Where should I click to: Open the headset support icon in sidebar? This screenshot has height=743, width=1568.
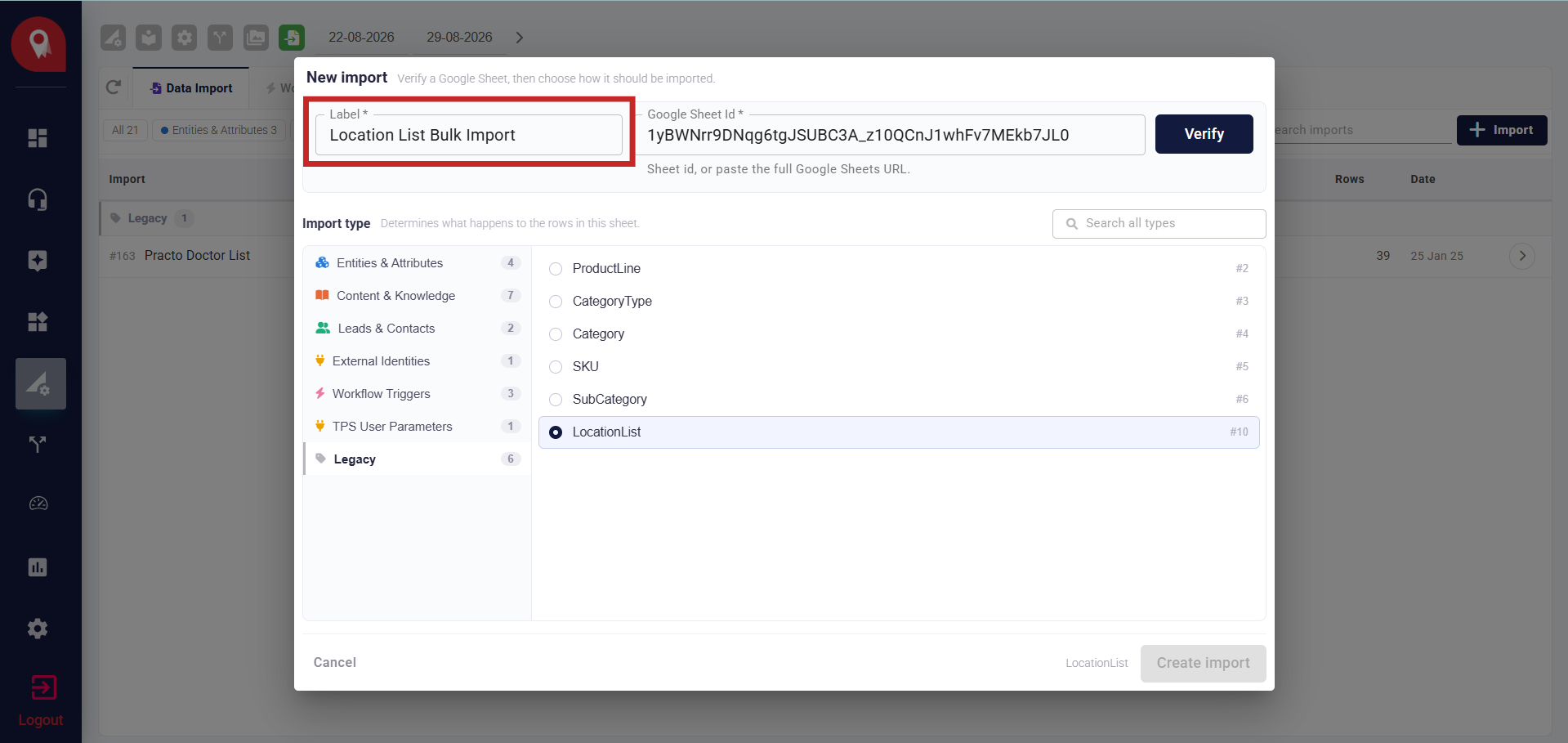(38, 199)
